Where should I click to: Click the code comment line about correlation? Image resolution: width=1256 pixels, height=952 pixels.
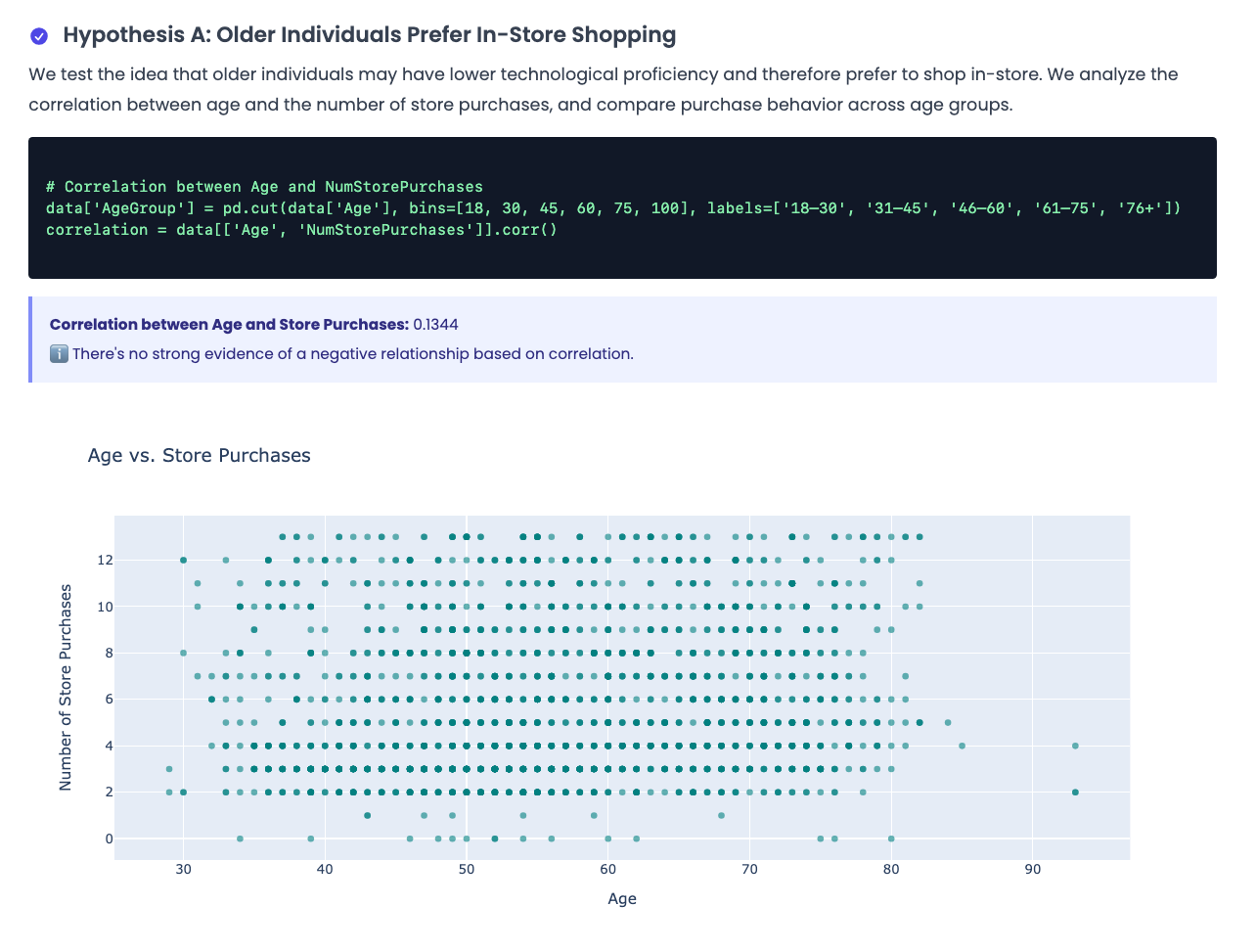coord(264,186)
